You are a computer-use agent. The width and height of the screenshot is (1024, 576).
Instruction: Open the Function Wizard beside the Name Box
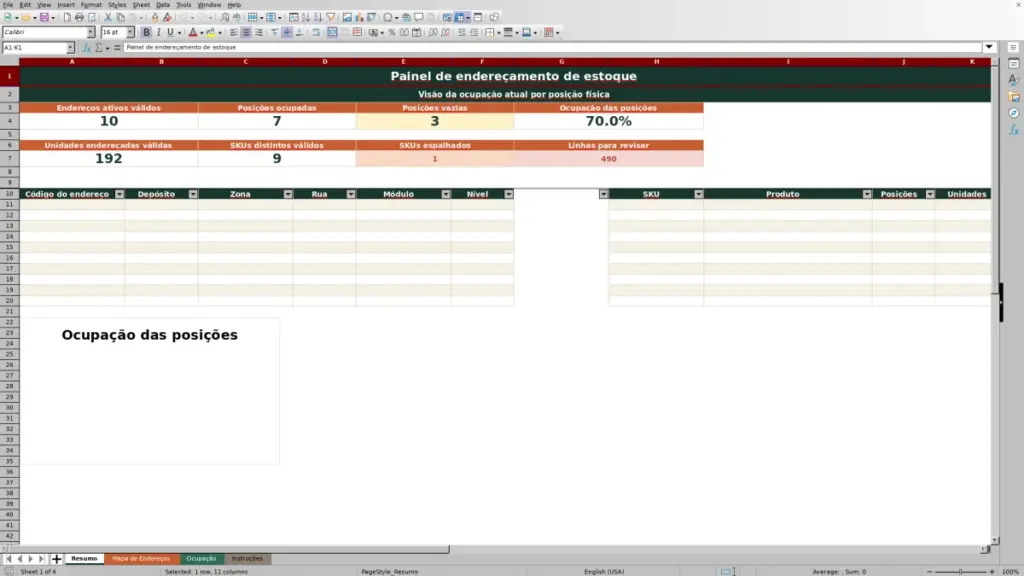click(x=86, y=48)
